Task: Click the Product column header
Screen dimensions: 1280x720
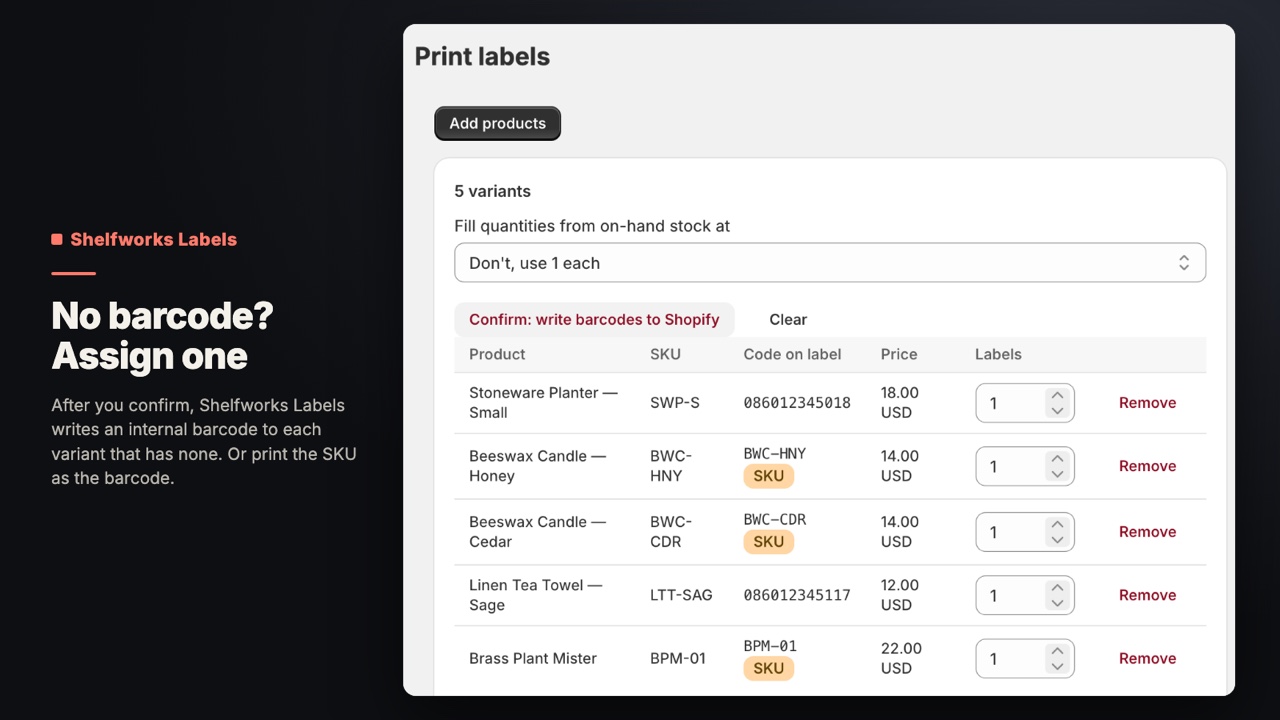Action: click(x=497, y=354)
